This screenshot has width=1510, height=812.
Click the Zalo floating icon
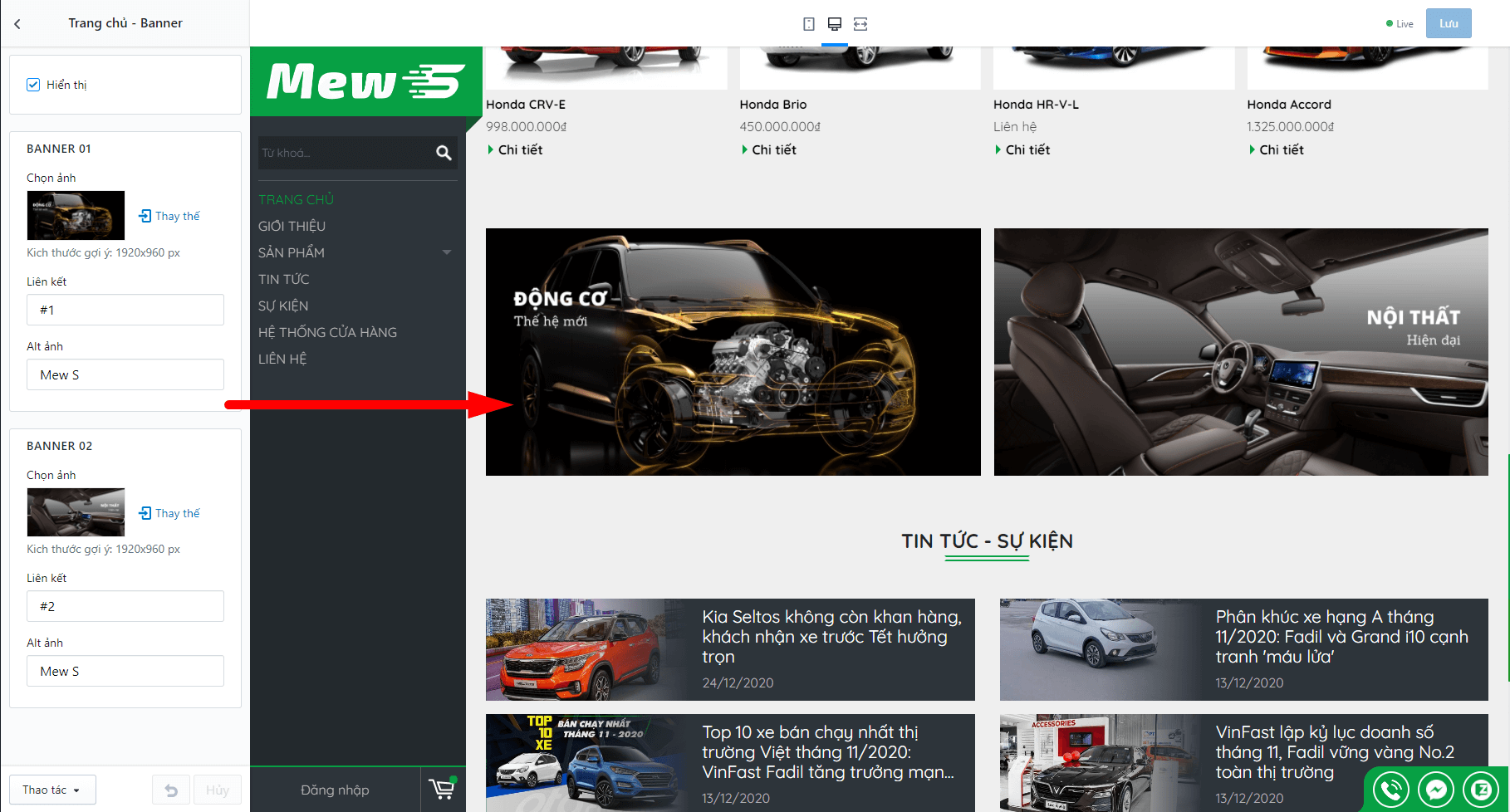1481,790
